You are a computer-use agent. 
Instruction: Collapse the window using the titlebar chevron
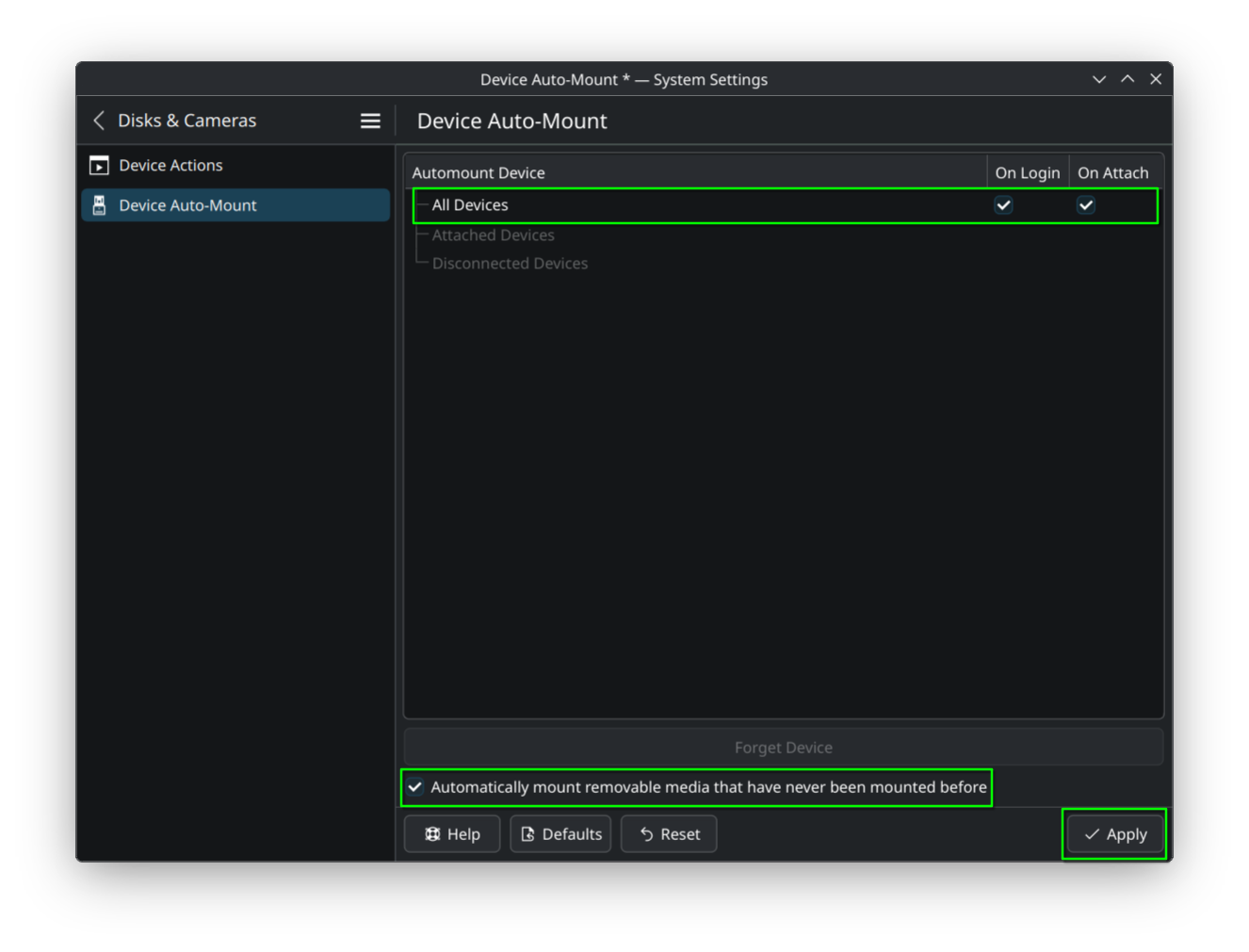click(x=1099, y=79)
